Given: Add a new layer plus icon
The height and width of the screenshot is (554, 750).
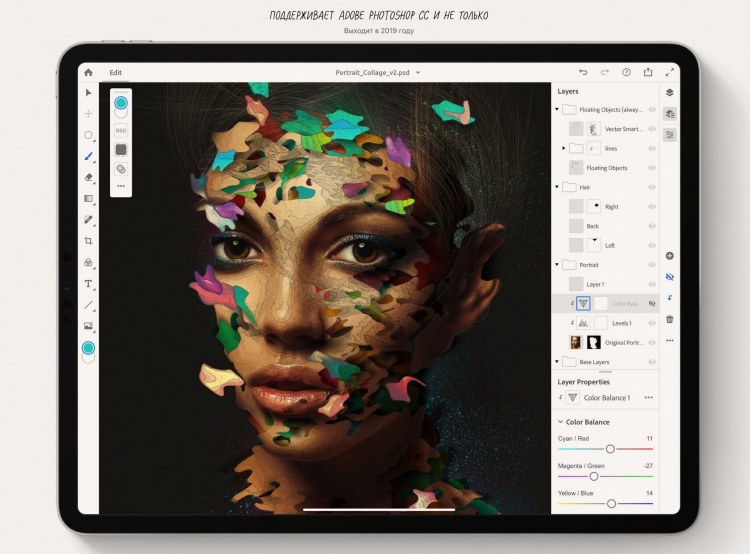Looking at the screenshot, I should [670, 256].
